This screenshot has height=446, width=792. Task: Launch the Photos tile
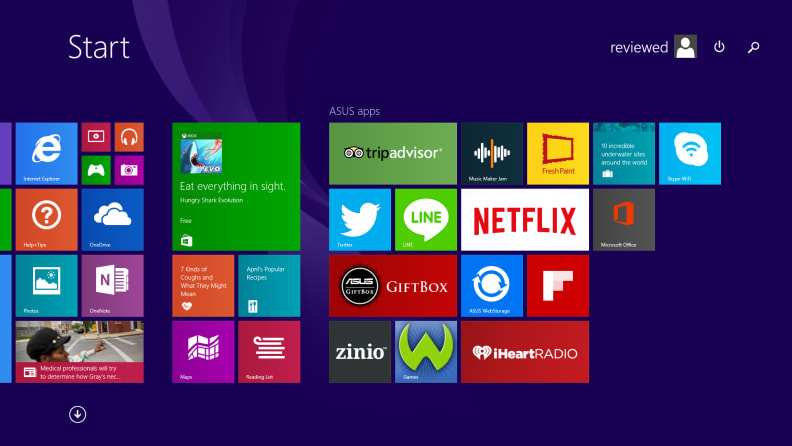(46, 286)
